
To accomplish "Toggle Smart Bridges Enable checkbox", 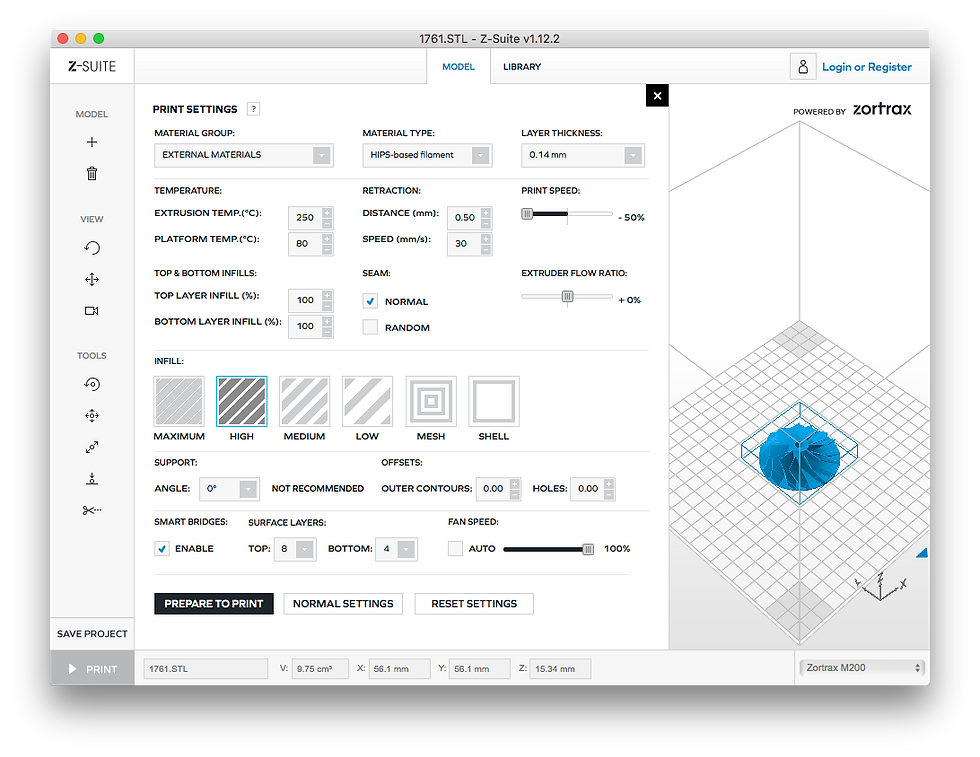I will 162,548.
